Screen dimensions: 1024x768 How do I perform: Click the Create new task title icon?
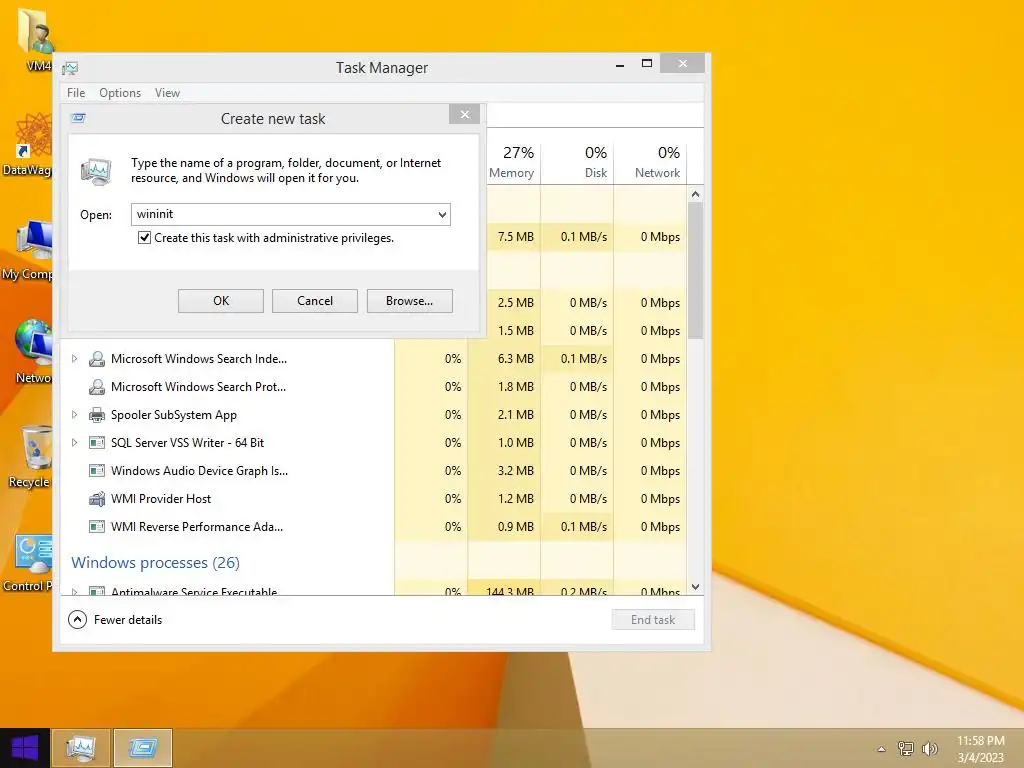[79, 118]
